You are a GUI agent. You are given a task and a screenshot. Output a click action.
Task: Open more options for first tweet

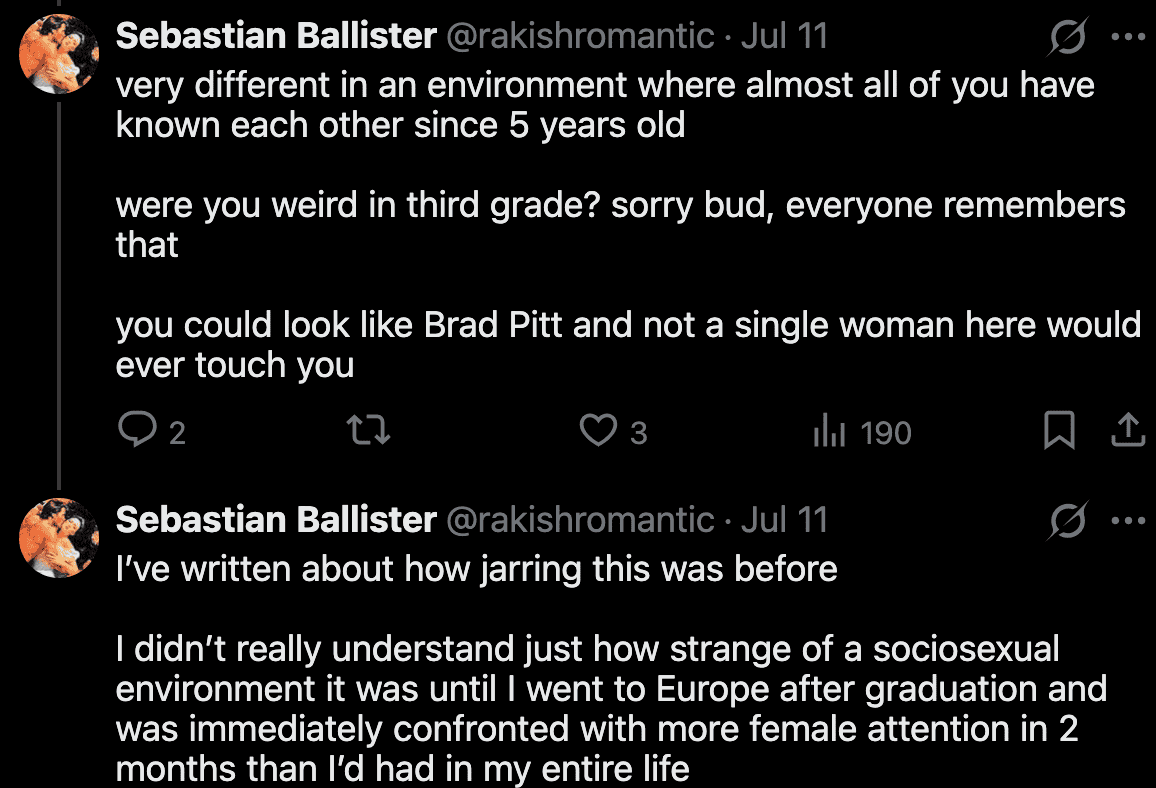point(1128,37)
